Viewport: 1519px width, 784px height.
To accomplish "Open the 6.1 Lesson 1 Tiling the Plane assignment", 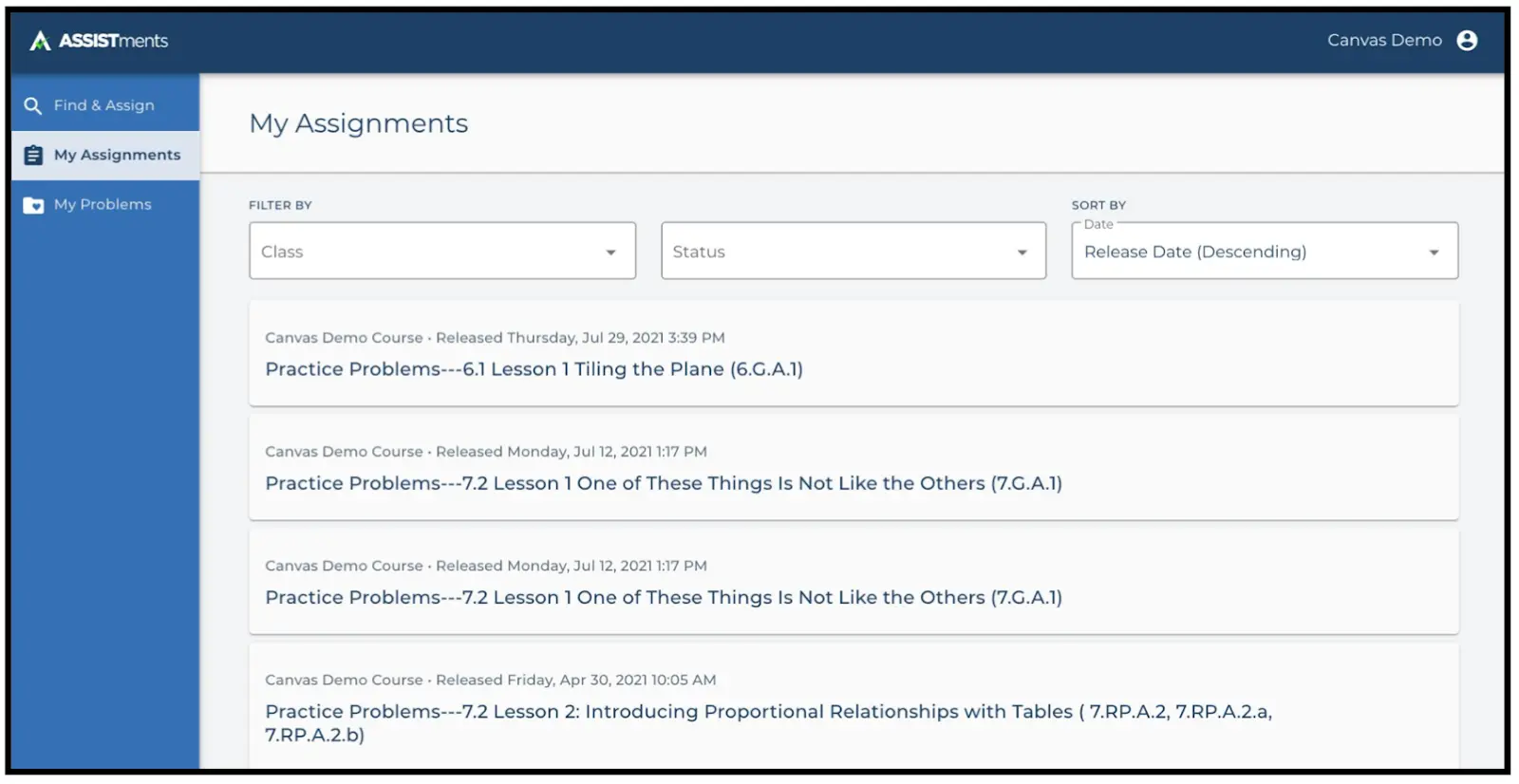I will [x=534, y=369].
